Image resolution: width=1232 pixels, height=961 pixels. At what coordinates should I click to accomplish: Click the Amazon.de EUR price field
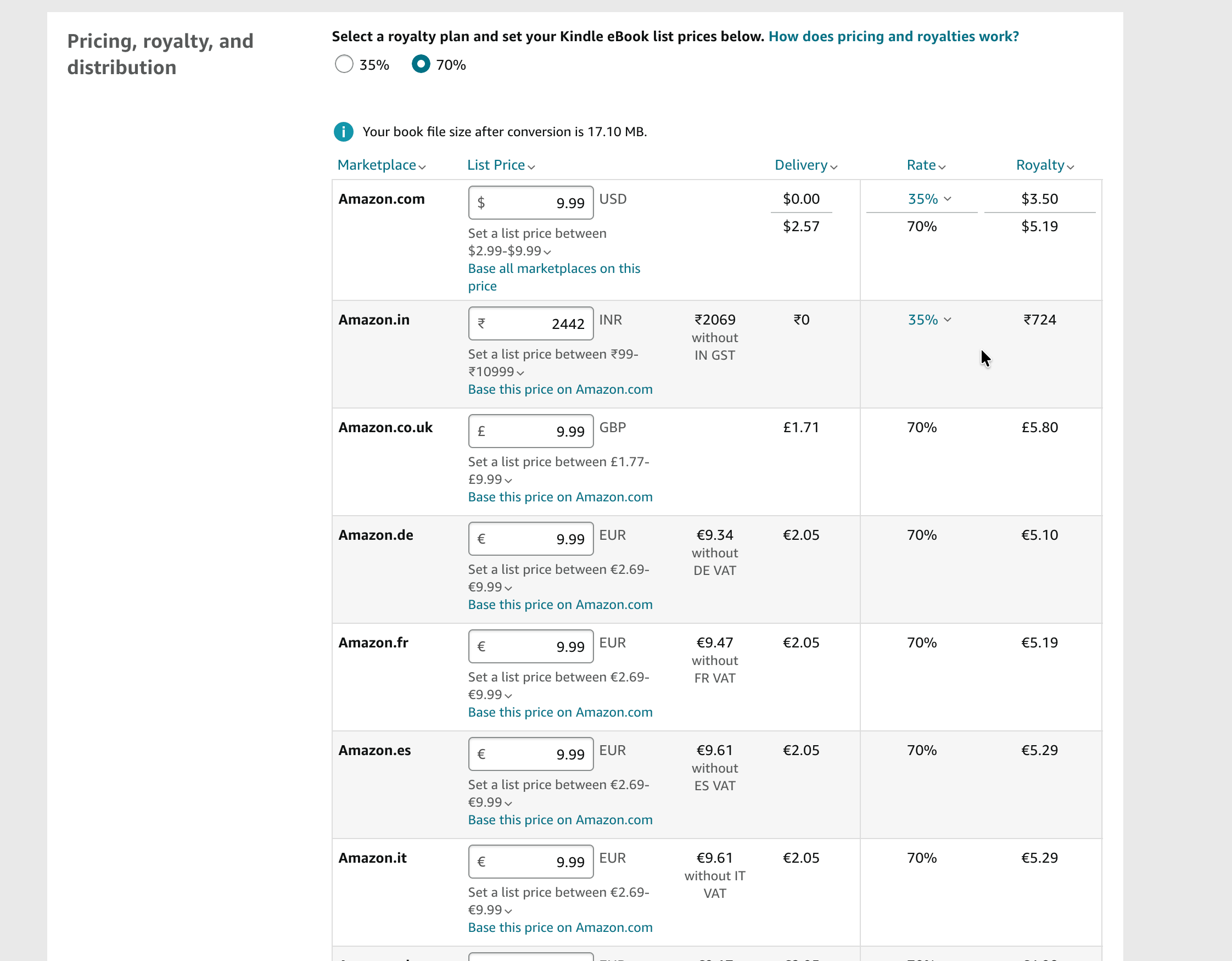click(530, 539)
